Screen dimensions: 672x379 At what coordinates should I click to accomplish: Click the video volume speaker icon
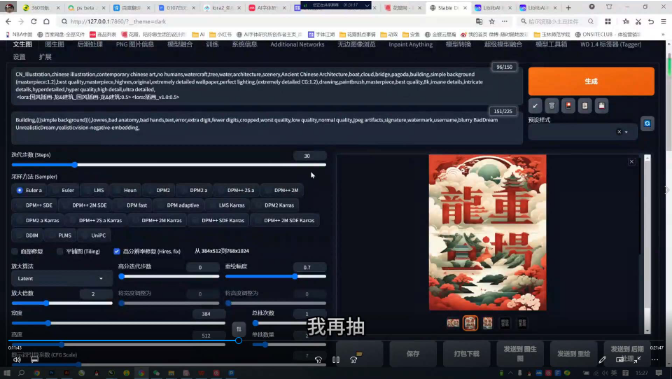17,360
